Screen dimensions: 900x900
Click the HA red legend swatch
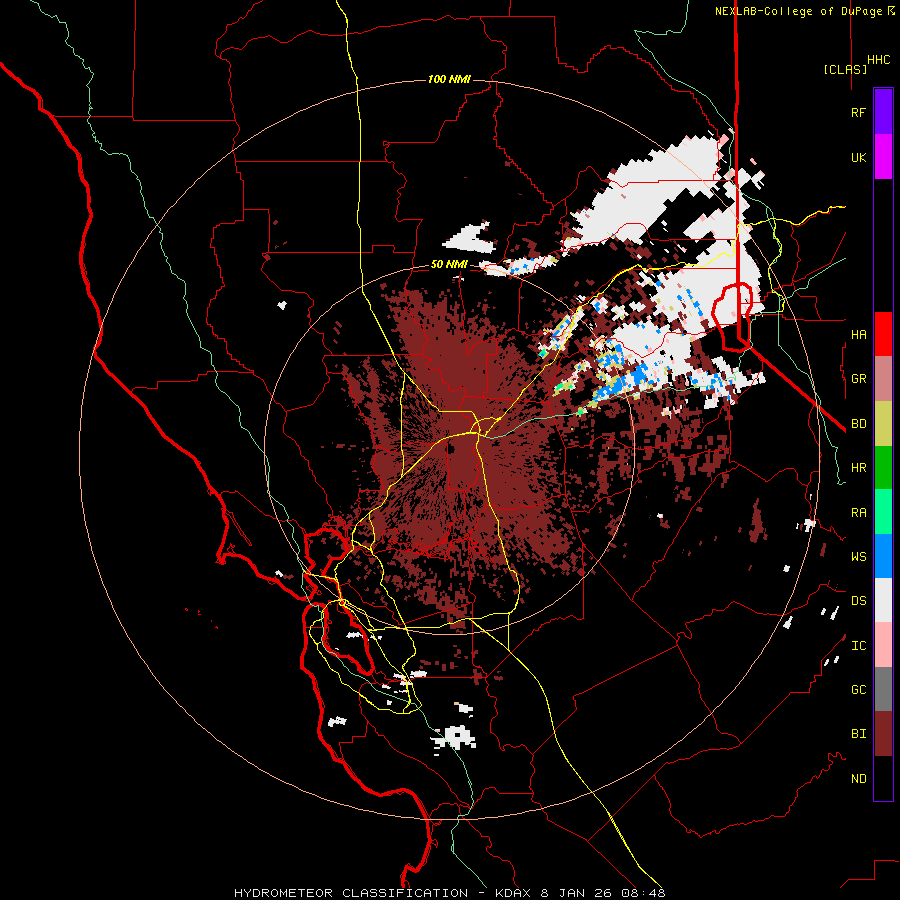click(883, 334)
